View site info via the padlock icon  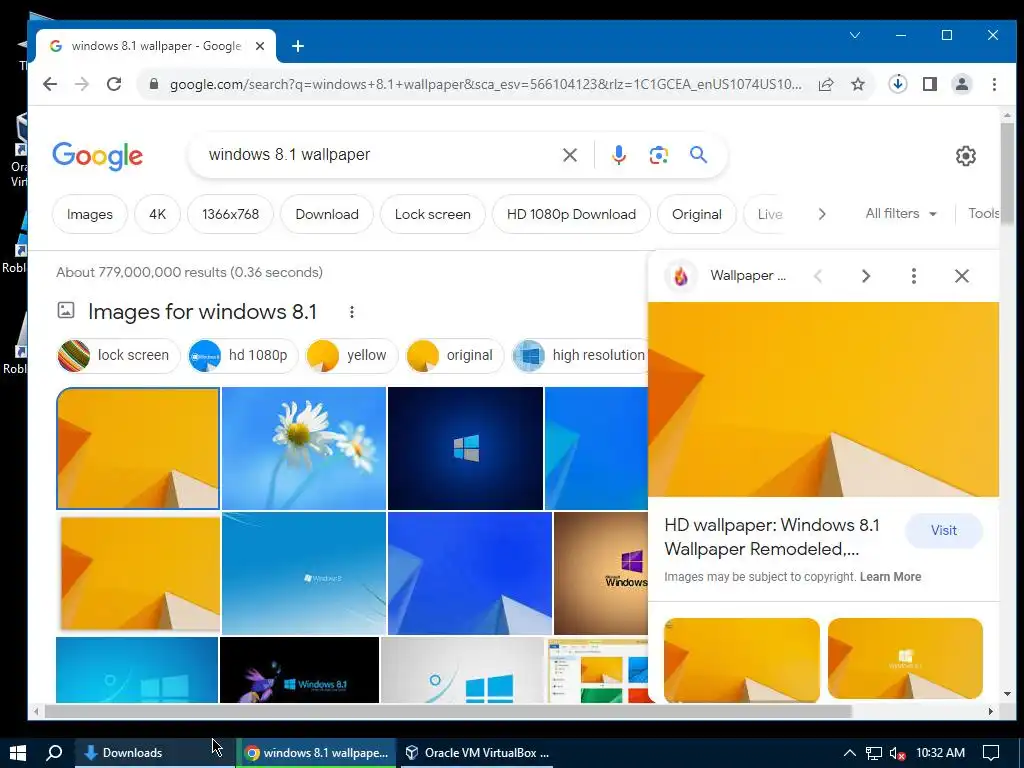(154, 84)
